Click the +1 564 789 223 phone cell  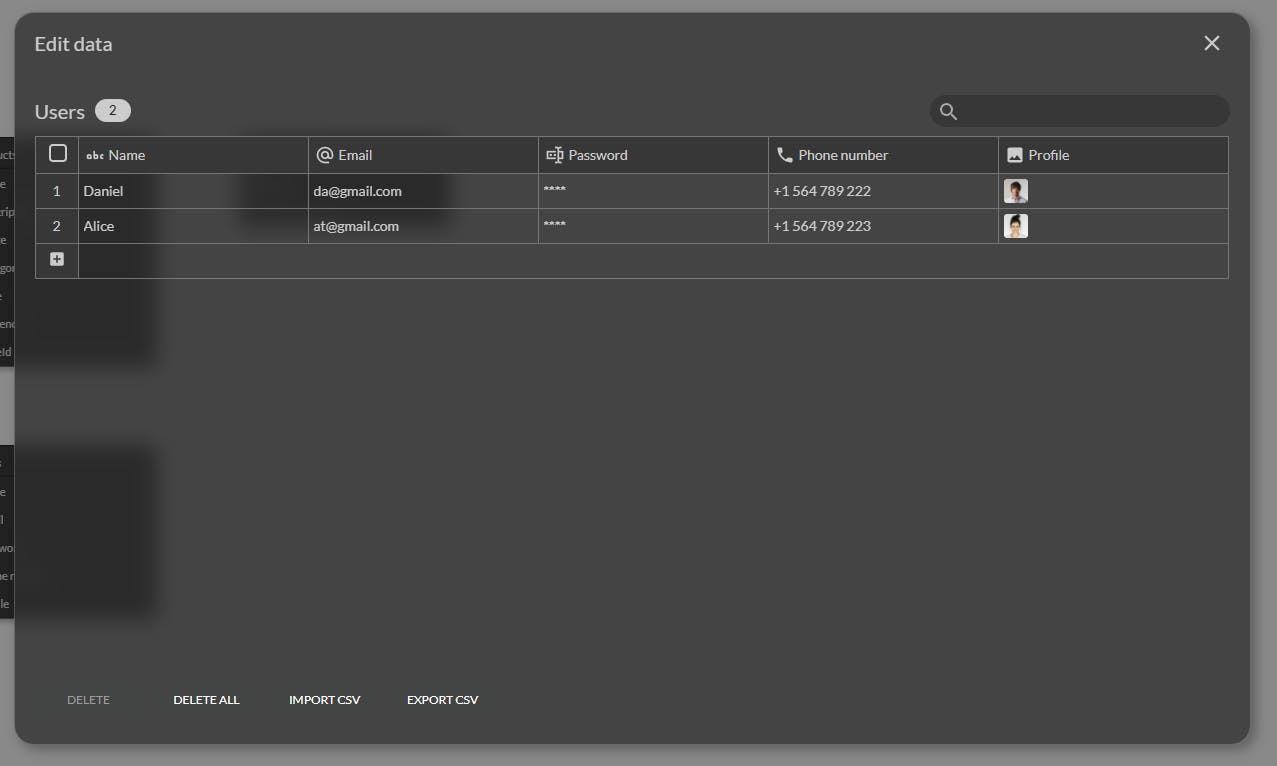tap(884, 226)
